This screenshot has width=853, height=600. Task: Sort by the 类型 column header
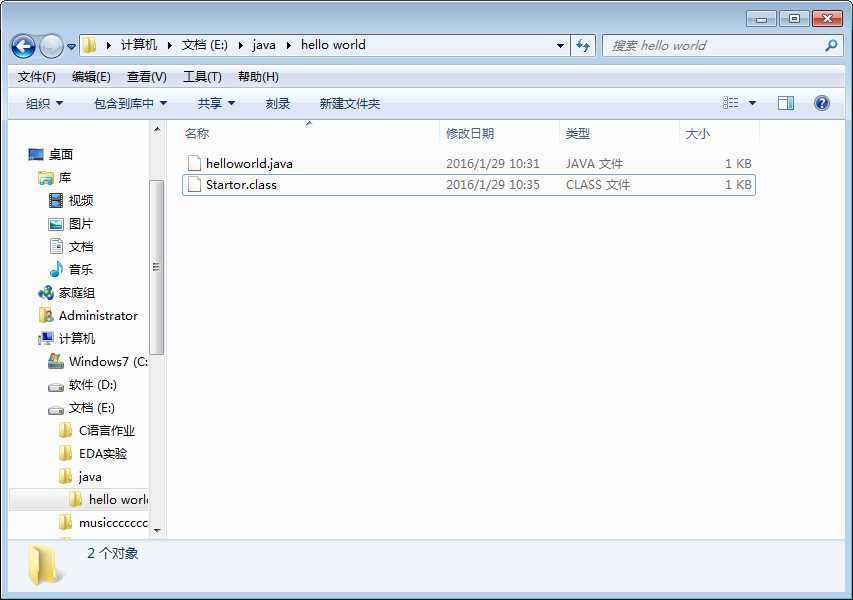(x=619, y=134)
